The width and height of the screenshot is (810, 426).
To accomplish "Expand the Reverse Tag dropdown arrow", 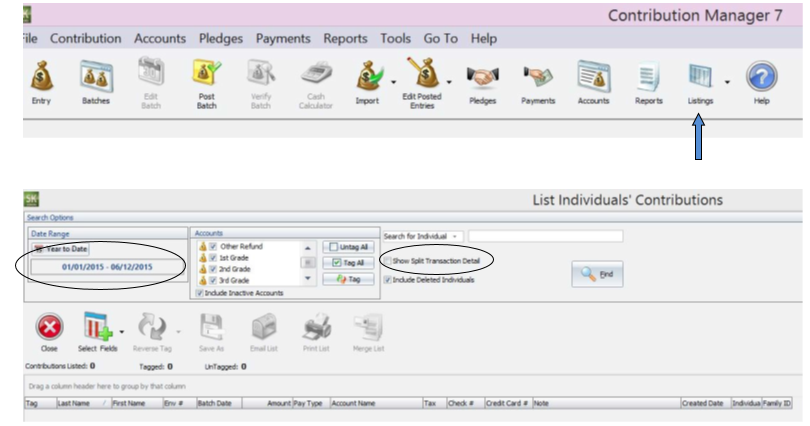I will click(x=178, y=332).
